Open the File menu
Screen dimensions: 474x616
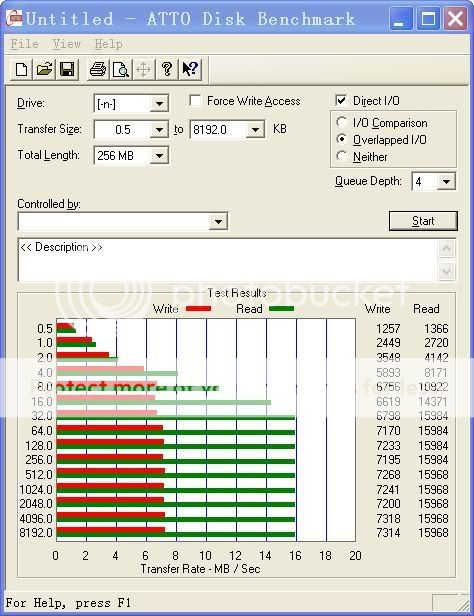pyautogui.click(x=24, y=44)
